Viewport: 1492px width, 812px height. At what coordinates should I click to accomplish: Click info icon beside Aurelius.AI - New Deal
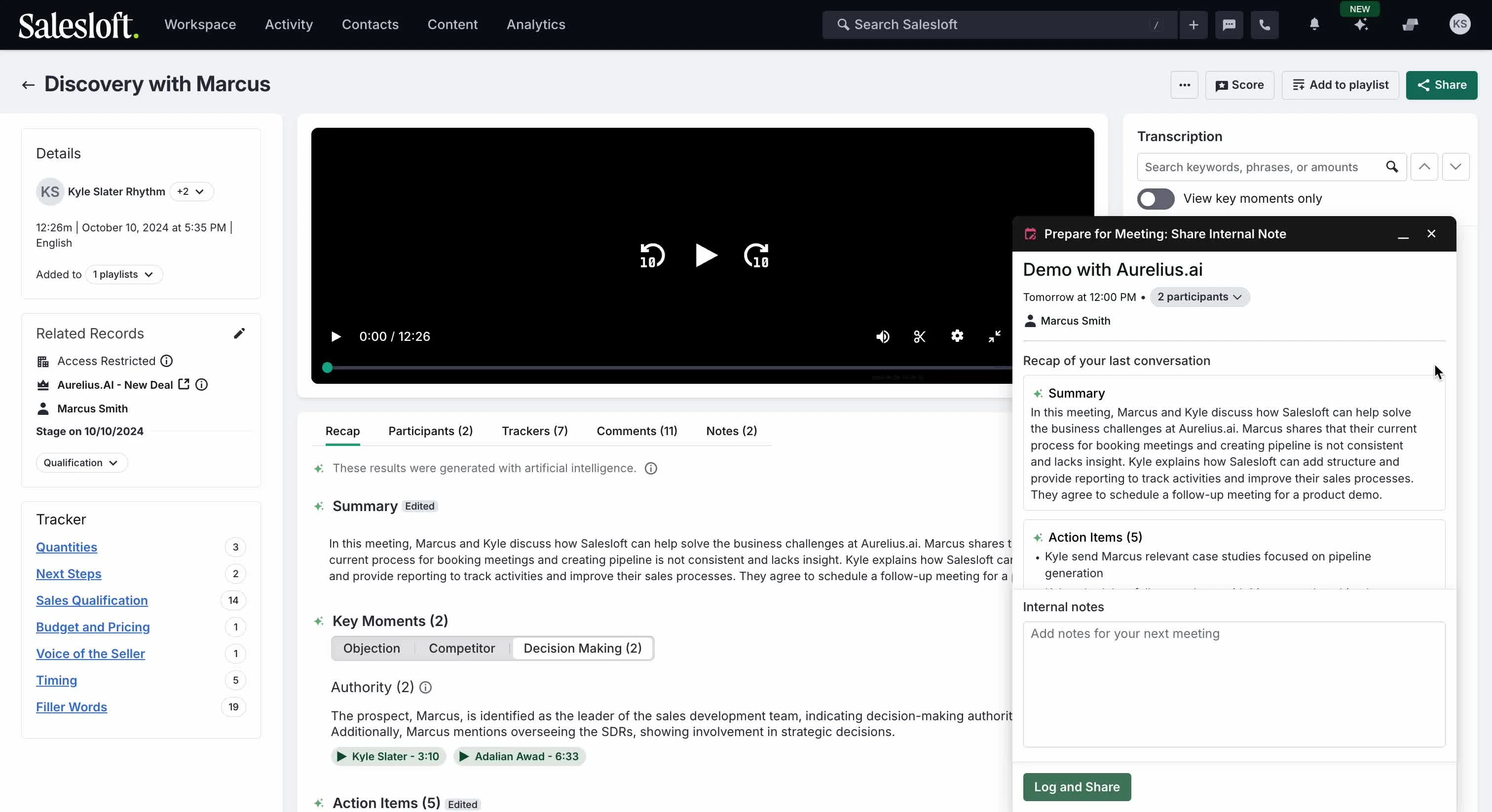pos(201,385)
